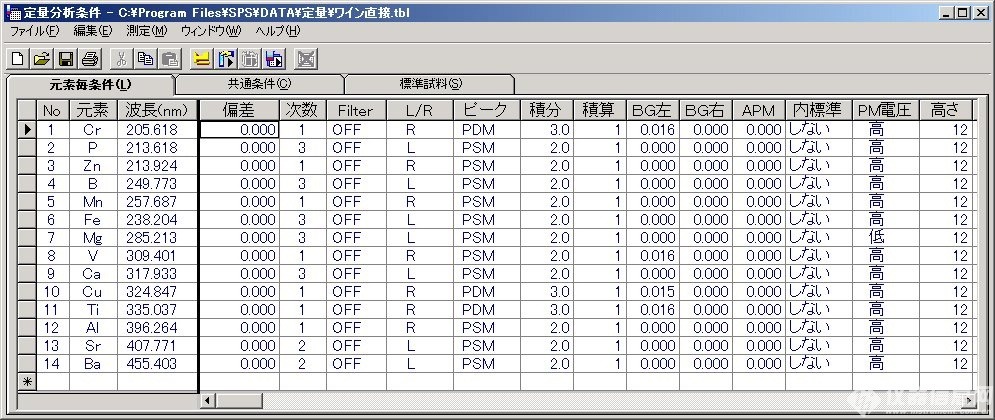Click the ピーク column header
This screenshot has width=995, height=420.
(486, 109)
